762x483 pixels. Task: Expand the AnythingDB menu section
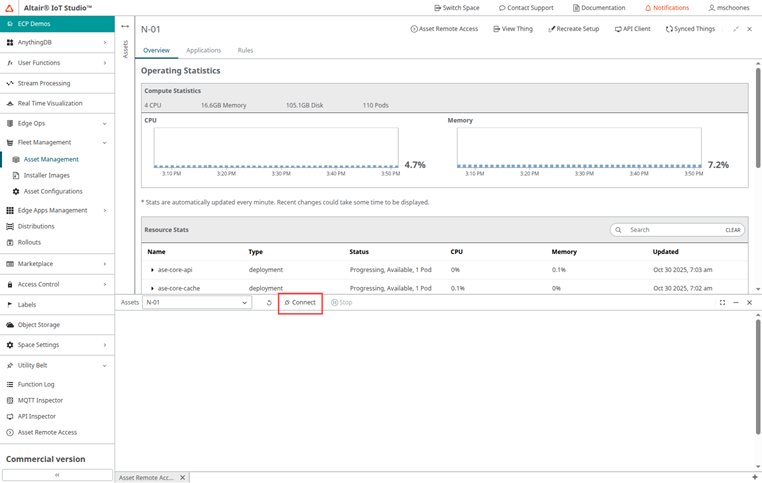click(x=104, y=42)
